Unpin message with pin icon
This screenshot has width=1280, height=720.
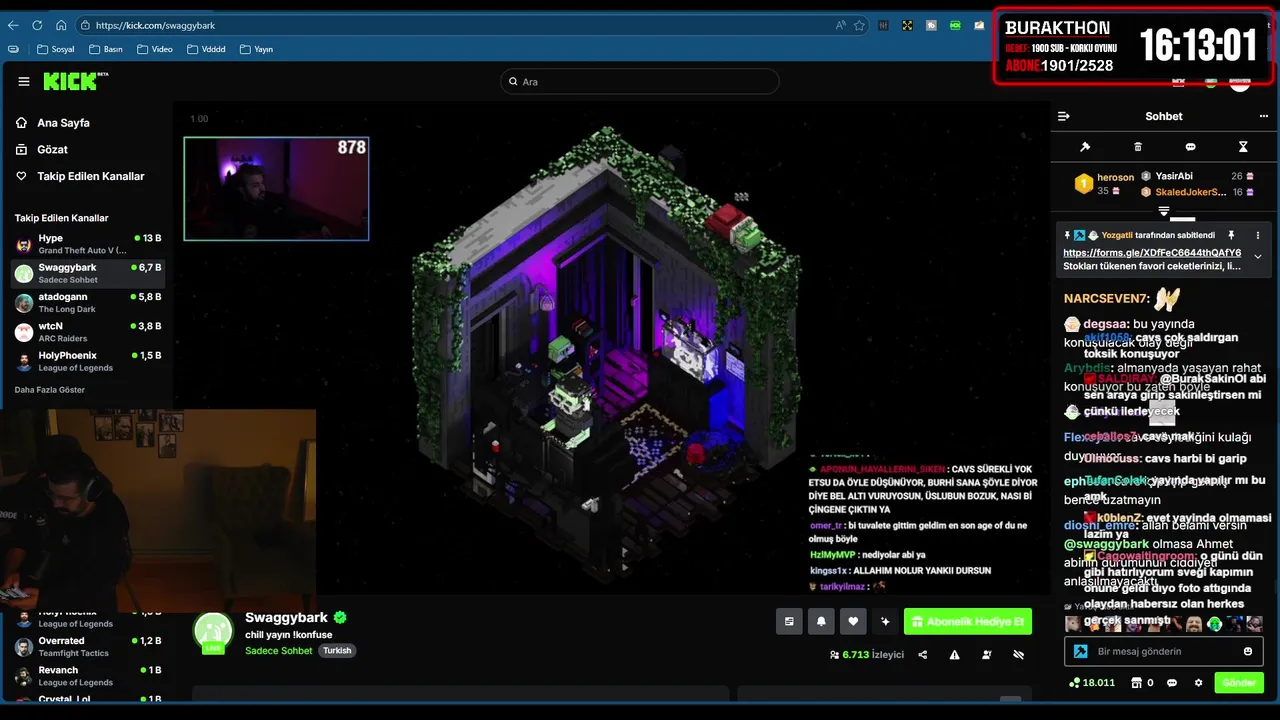click(1232, 235)
